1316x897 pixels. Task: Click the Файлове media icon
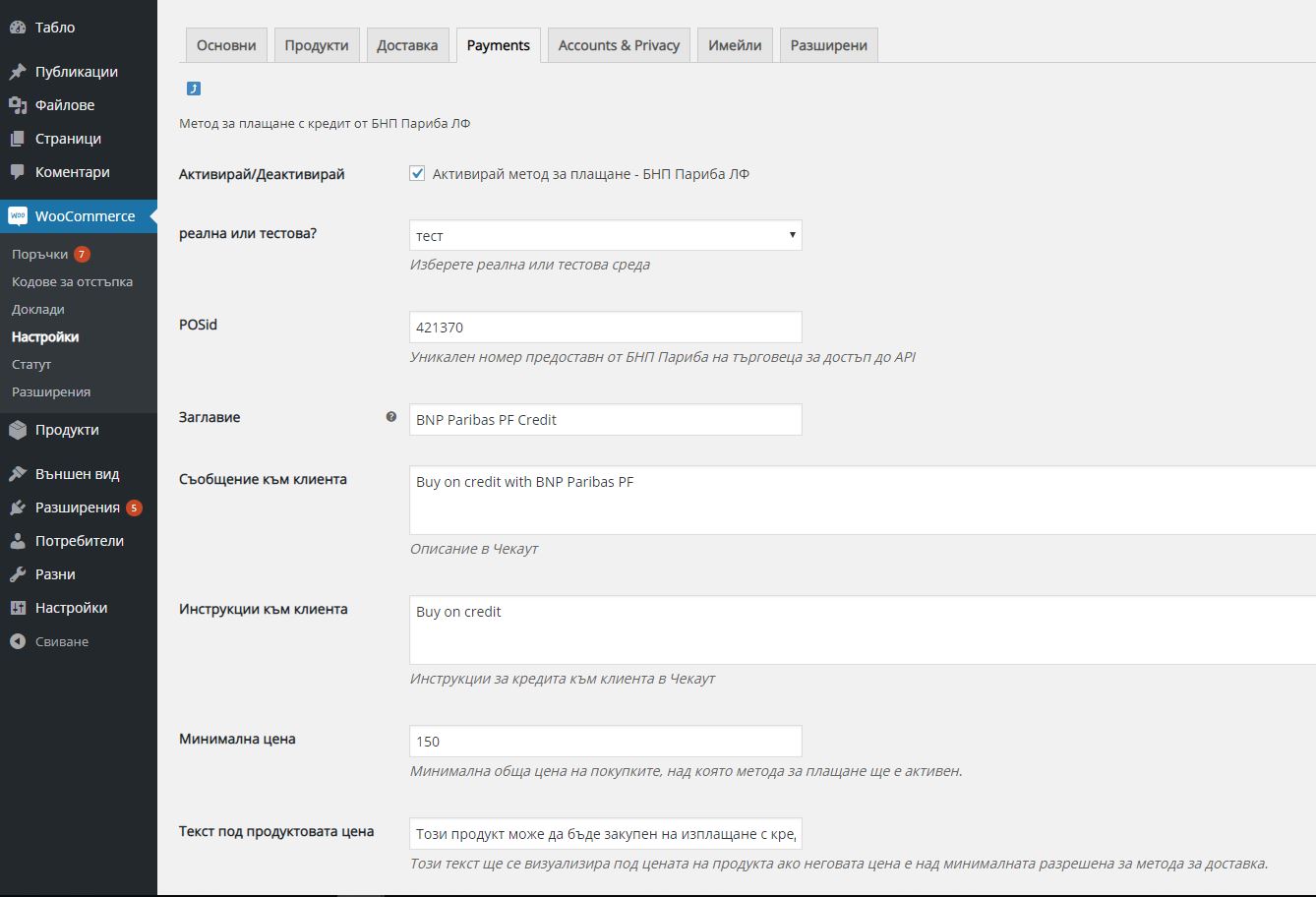(x=18, y=105)
